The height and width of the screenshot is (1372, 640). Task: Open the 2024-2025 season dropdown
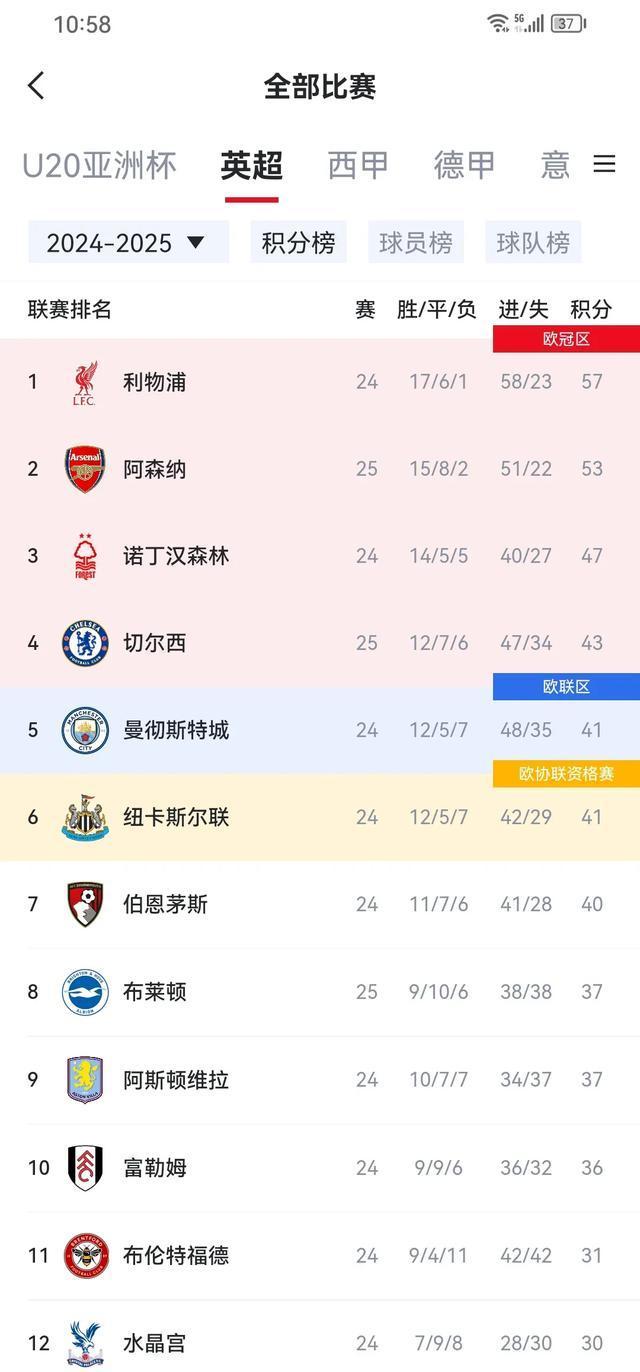127,241
